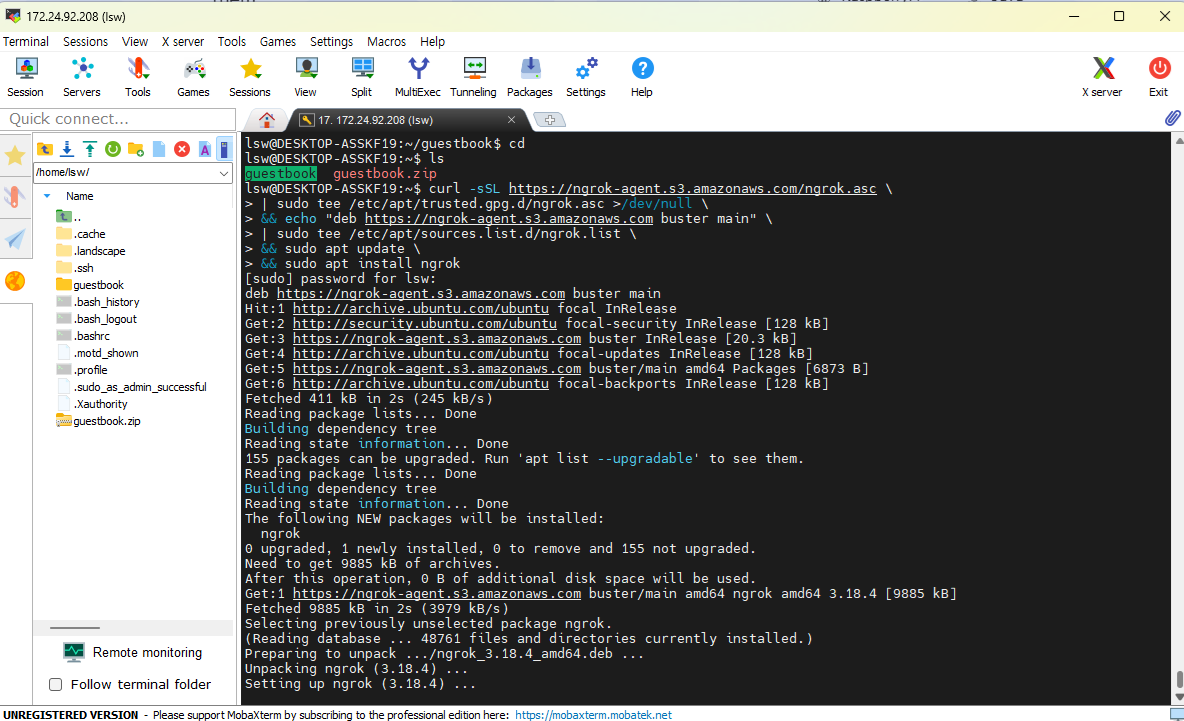The width and height of the screenshot is (1184, 721).
Task: Click the blue server icon in SFTP toolbar
Action: (224, 149)
